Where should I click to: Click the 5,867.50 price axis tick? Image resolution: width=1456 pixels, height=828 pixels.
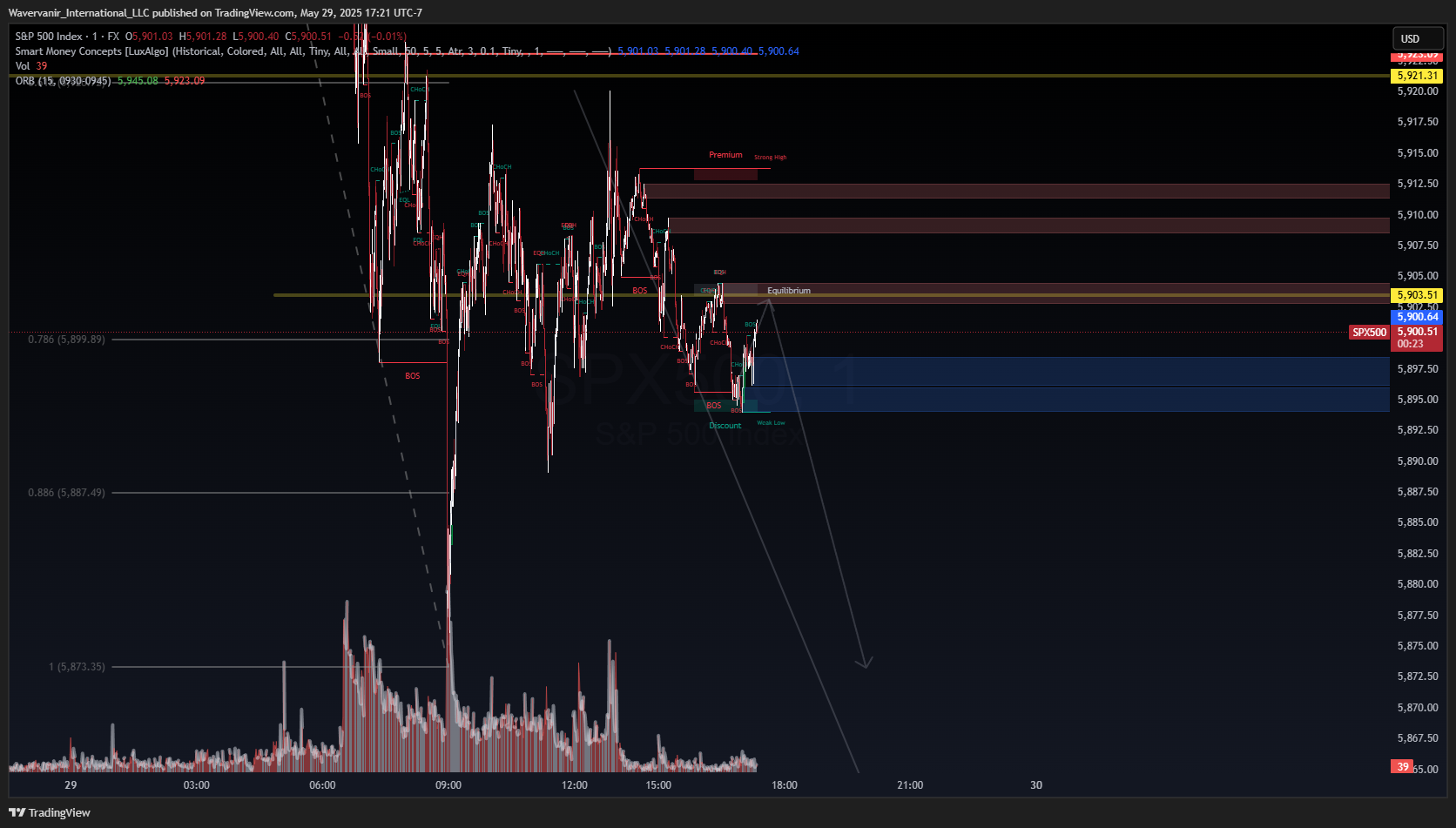point(1418,738)
